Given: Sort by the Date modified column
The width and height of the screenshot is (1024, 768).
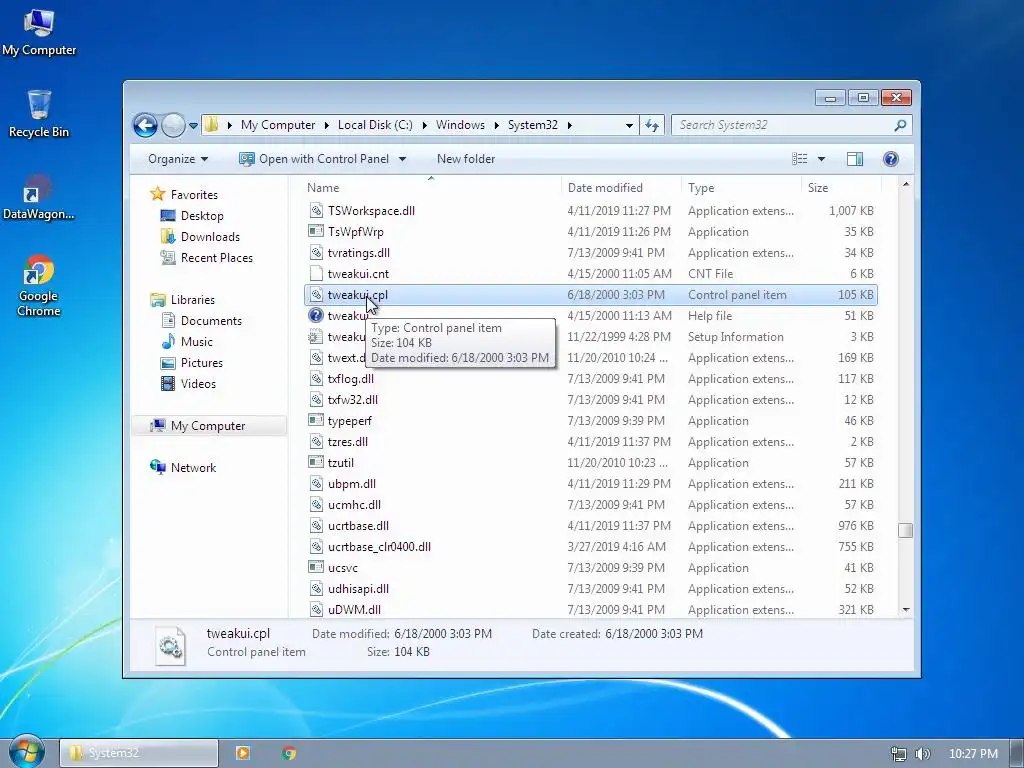Looking at the screenshot, I should pyautogui.click(x=620, y=187).
